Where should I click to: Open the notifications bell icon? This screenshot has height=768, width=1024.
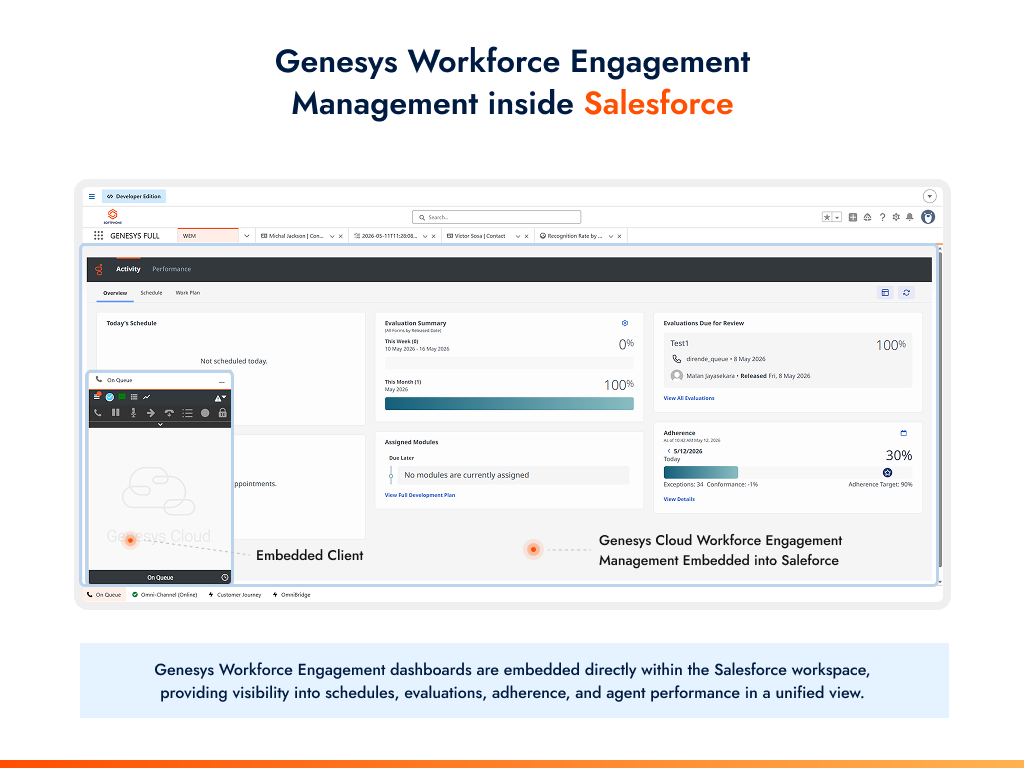coord(910,217)
